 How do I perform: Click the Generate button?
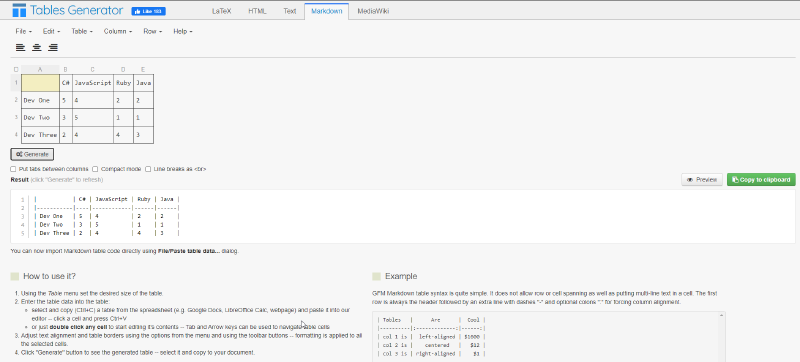(32, 154)
